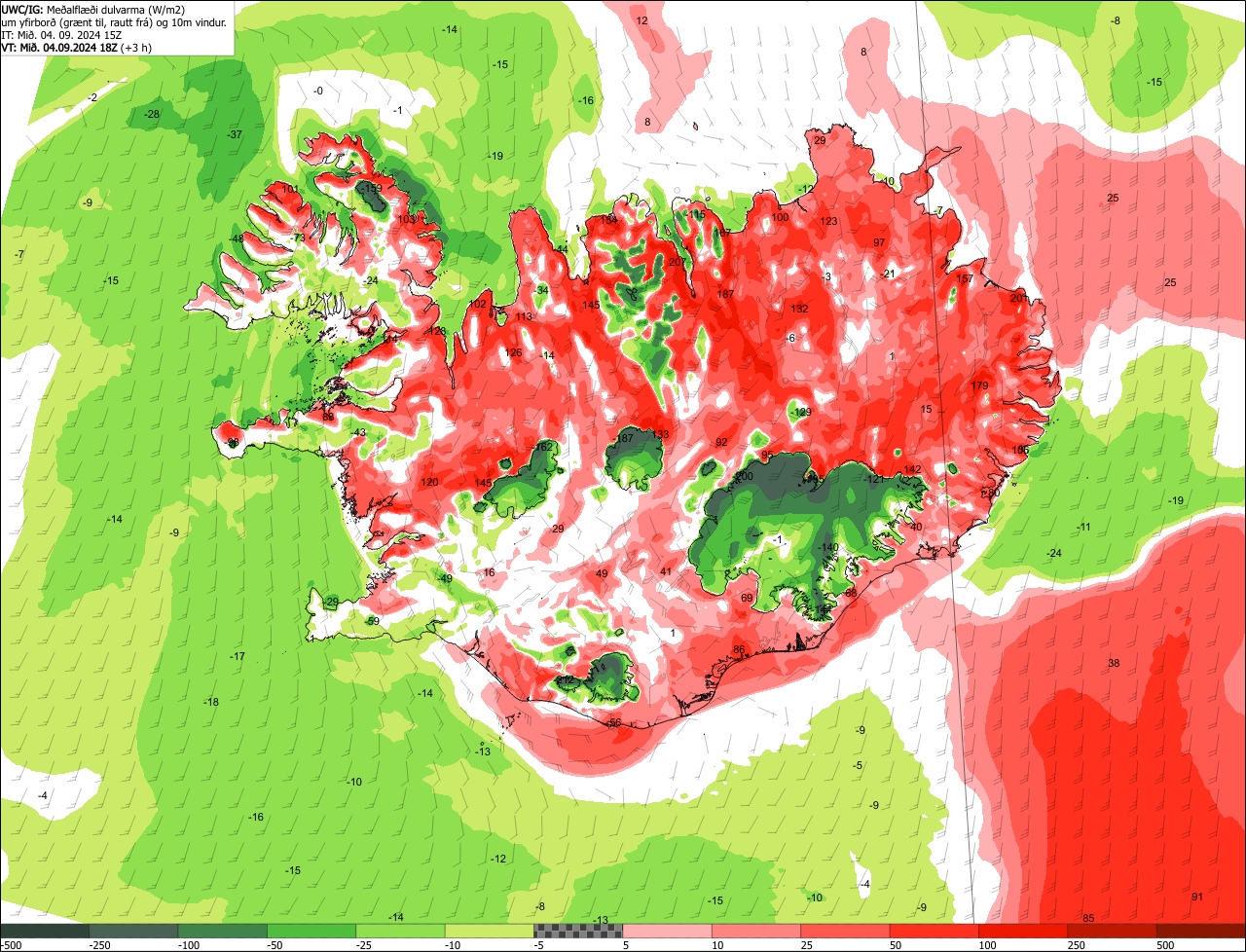Viewport: 1246px width, 952px height.
Task: Click the '-250' legend scale label
Action: point(98,945)
